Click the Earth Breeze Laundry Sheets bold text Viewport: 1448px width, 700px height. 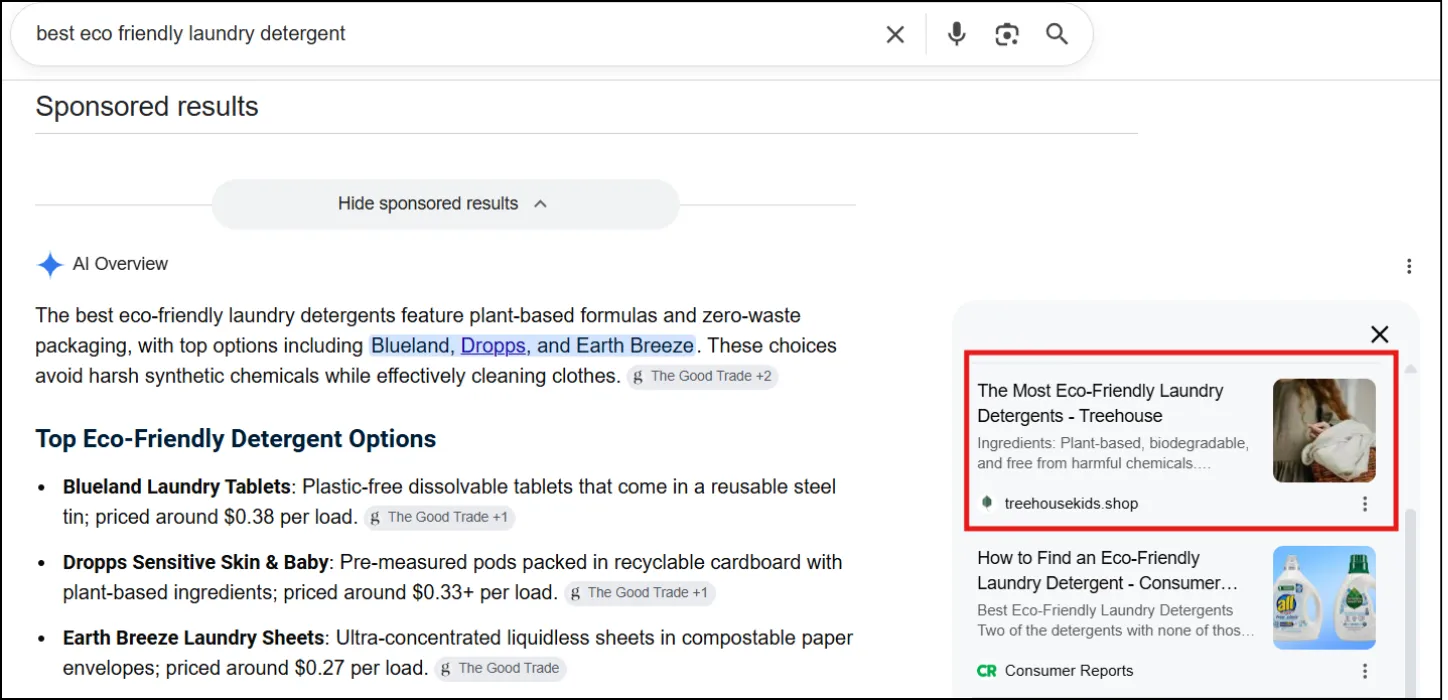194,638
